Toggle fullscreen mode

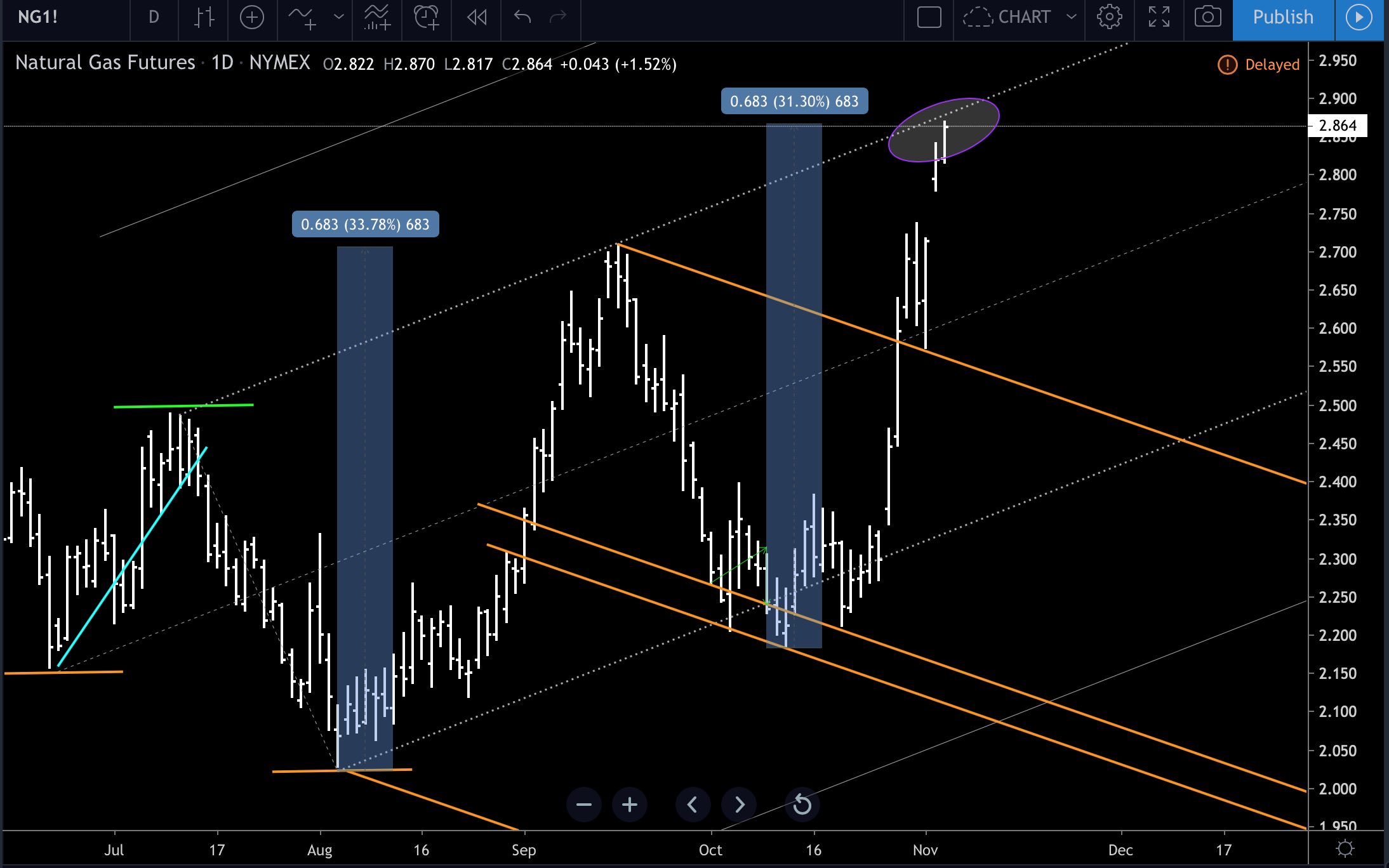[1159, 17]
